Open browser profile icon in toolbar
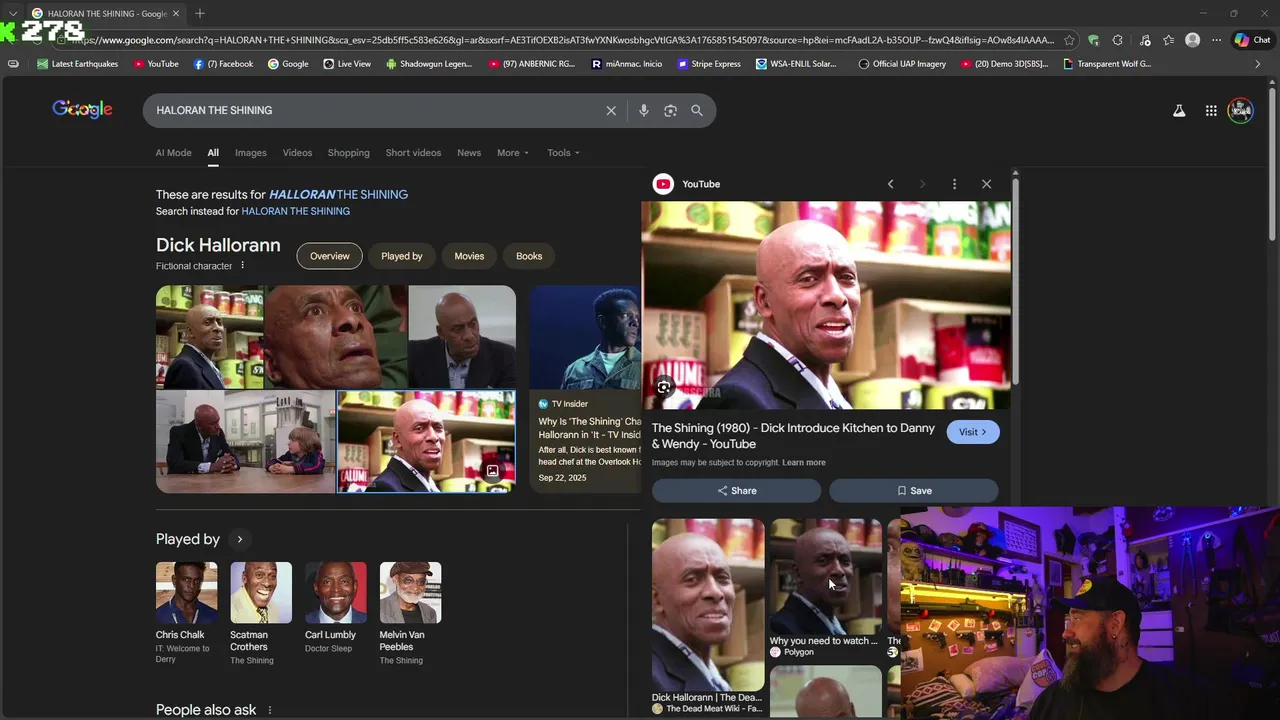 click(x=1192, y=40)
